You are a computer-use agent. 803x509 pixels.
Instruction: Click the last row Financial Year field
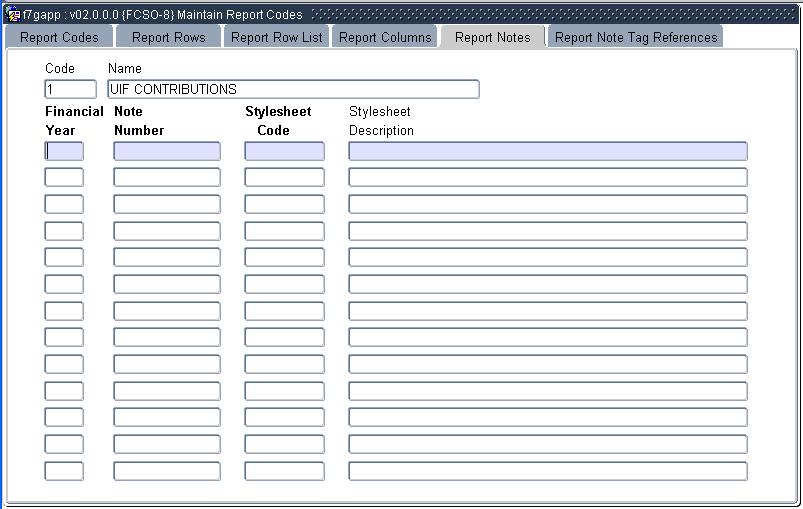point(64,471)
